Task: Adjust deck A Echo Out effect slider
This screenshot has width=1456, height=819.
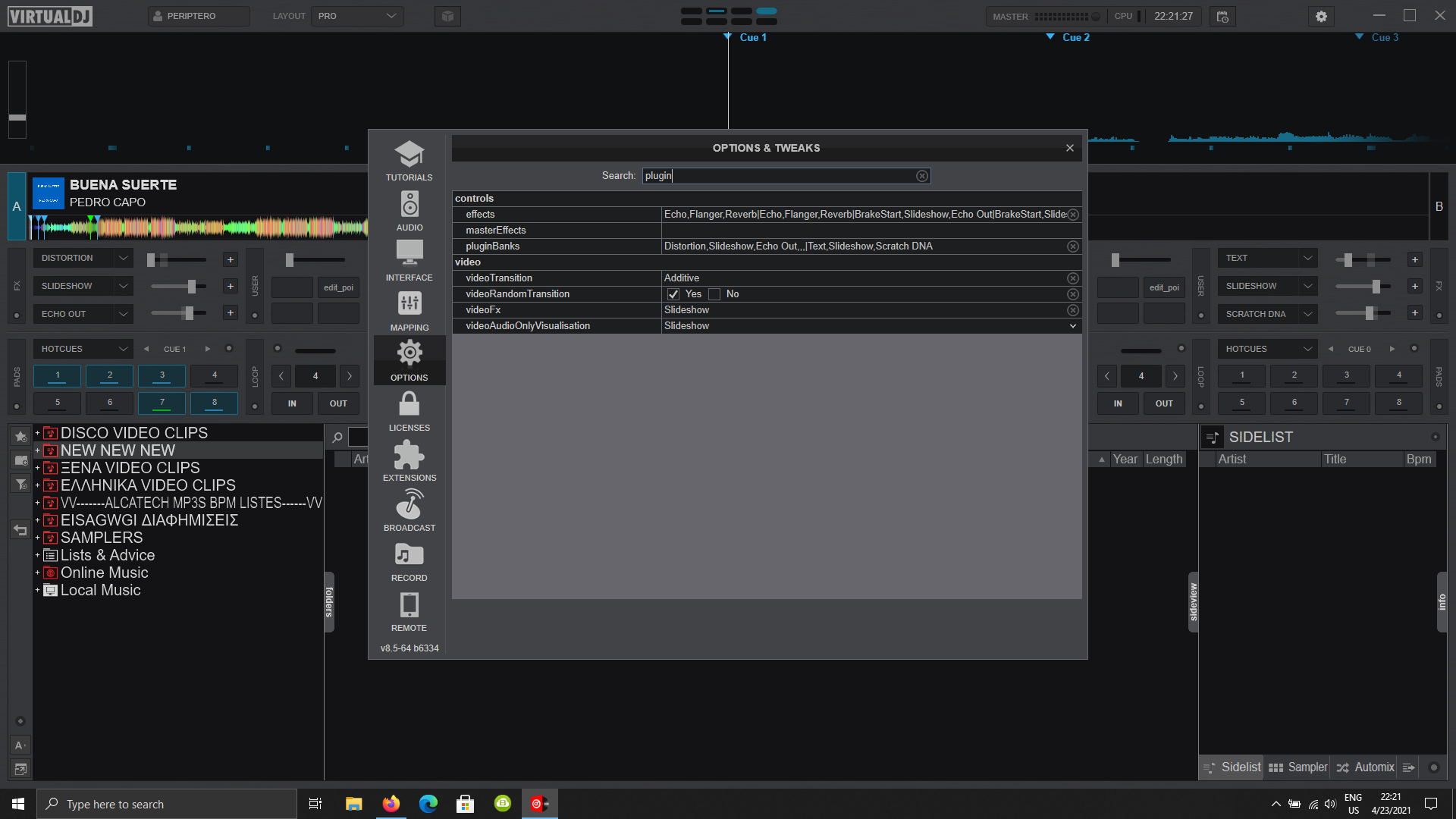Action: (x=179, y=312)
